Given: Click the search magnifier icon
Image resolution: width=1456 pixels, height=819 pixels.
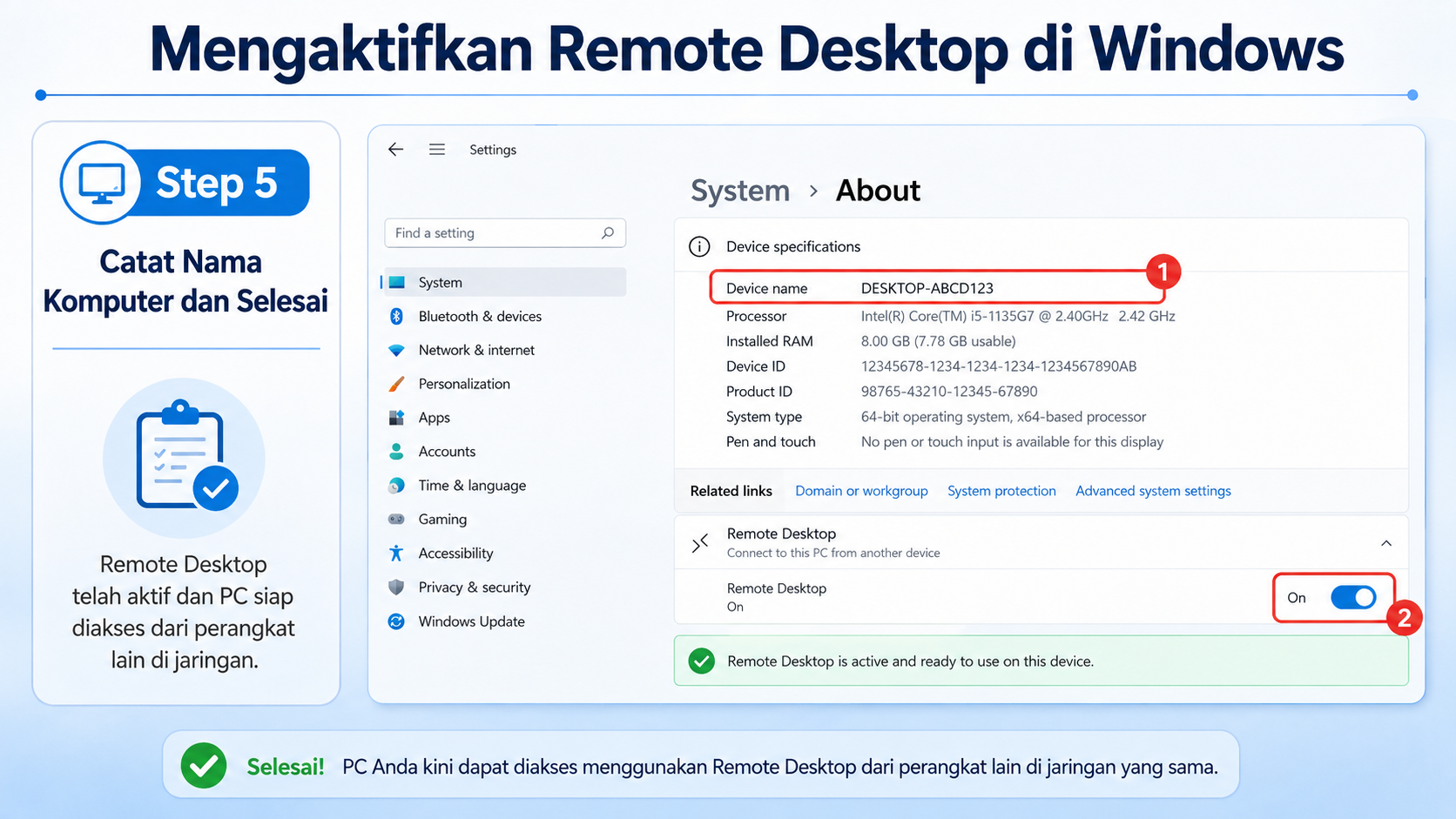Looking at the screenshot, I should point(608,233).
